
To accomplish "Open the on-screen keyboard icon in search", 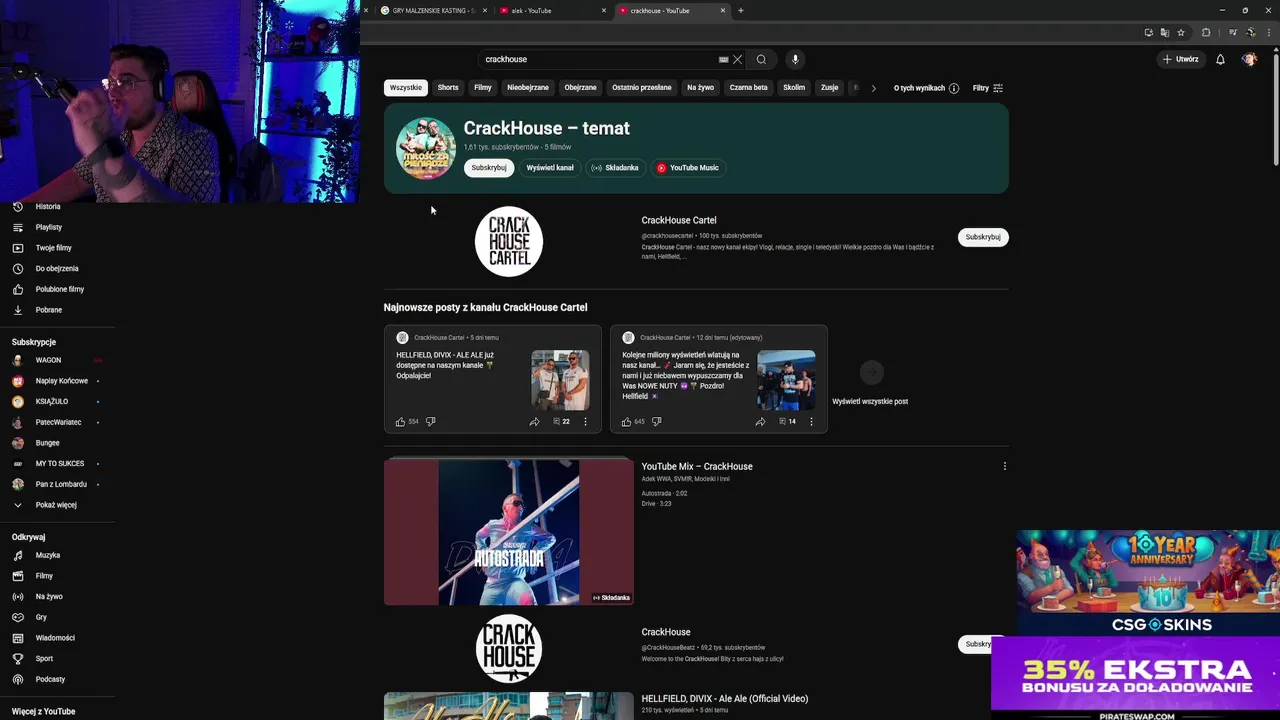I will pos(723,59).
